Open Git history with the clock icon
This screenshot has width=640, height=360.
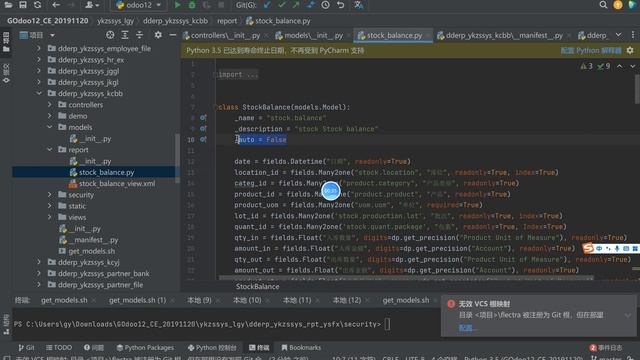(x=326, y=5)
